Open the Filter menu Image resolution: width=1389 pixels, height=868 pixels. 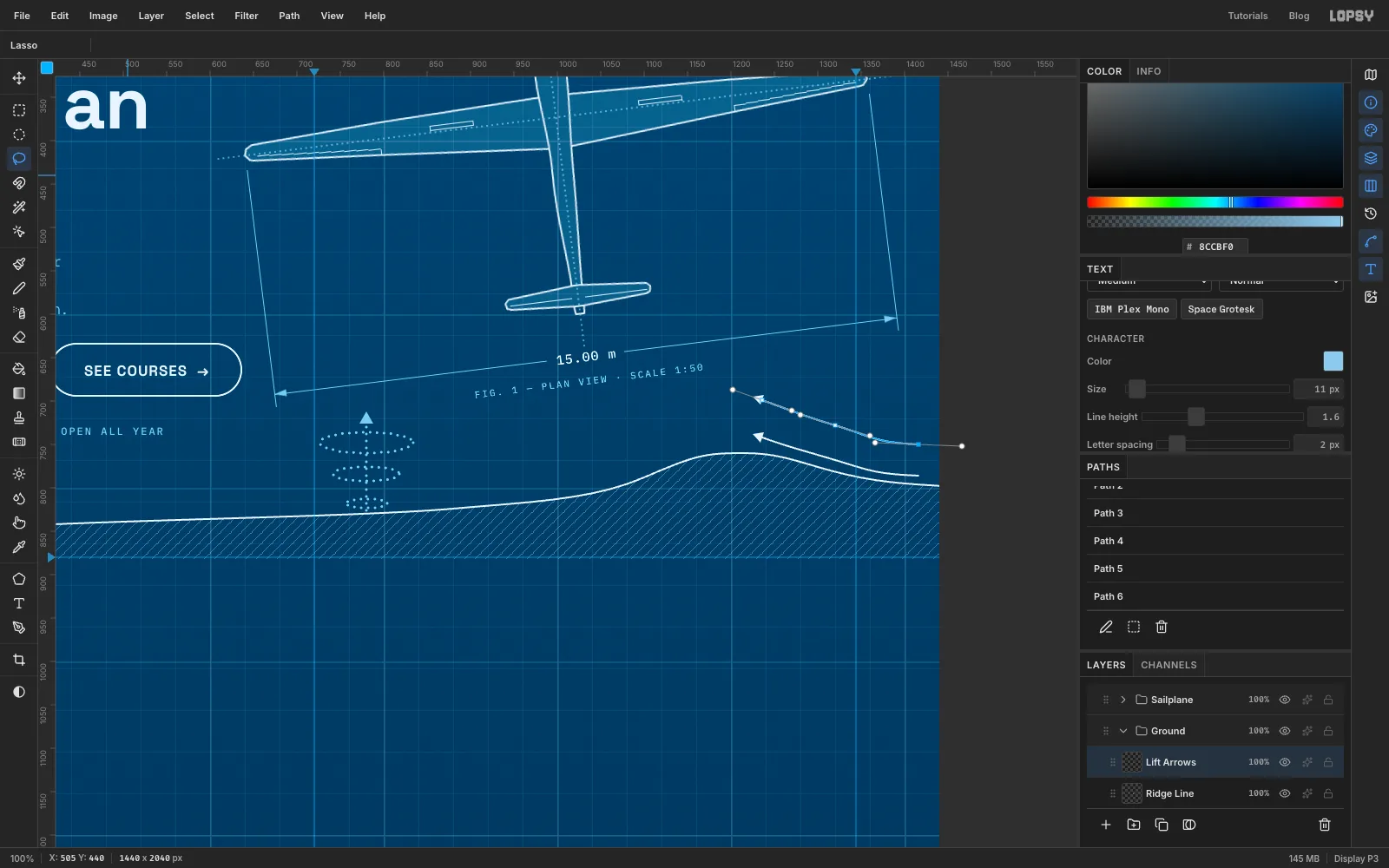[247, 16]
